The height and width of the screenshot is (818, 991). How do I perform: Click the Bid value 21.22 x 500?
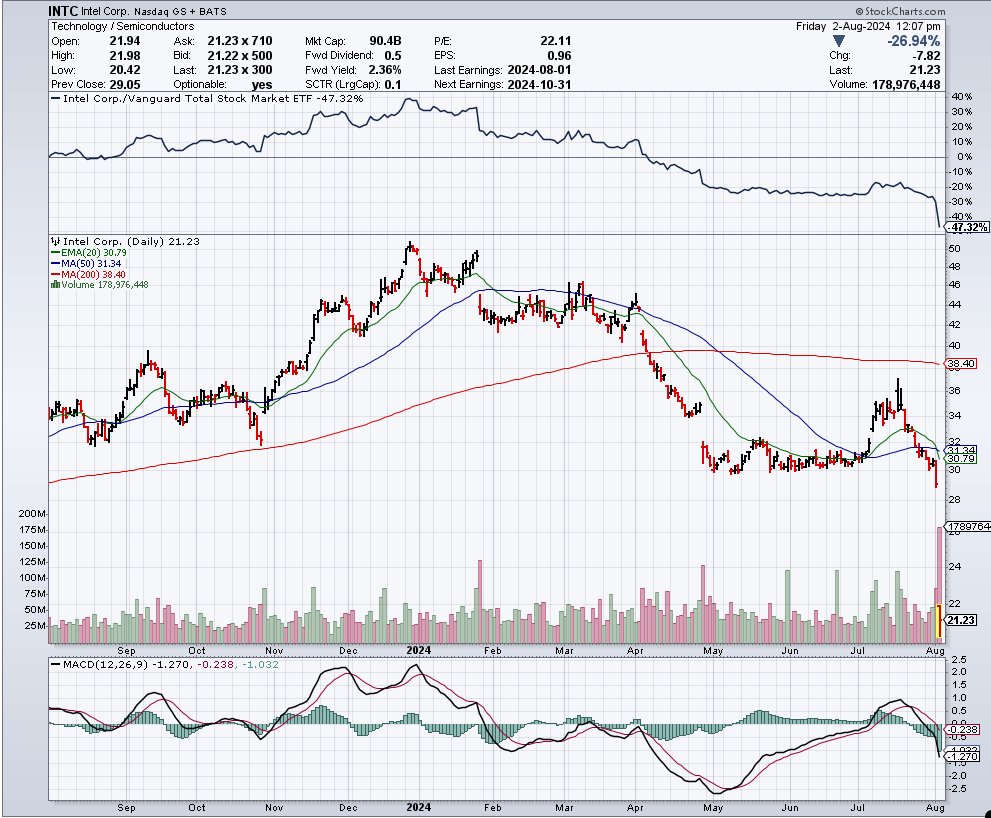click(240, 56)
